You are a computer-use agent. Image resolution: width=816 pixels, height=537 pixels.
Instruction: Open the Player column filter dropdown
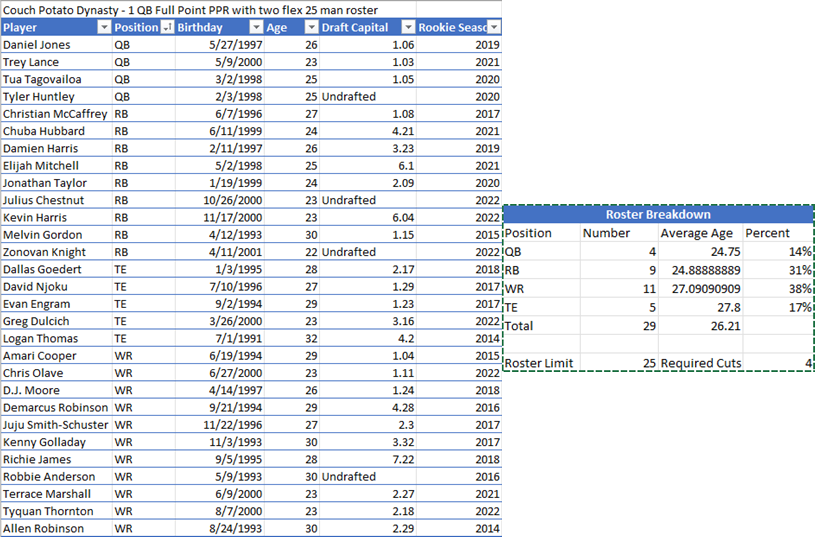coord(105,28)
